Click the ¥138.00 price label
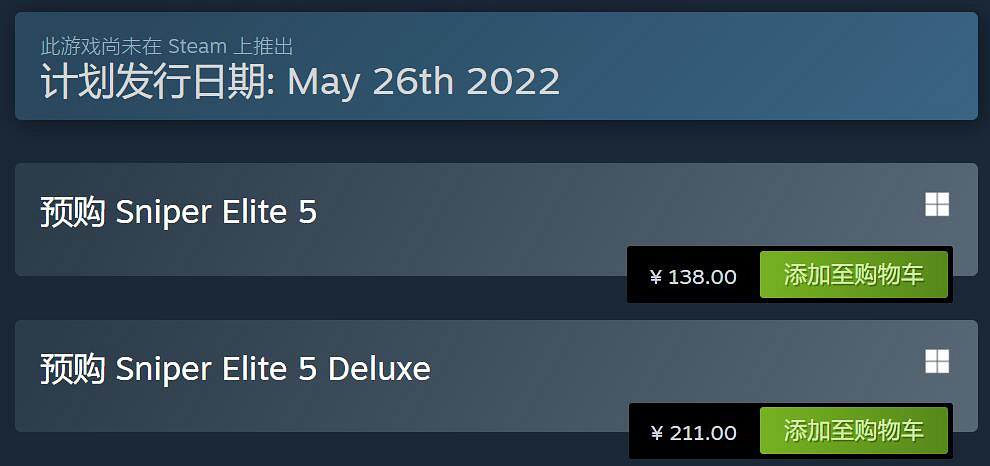 pyautogui.click(x=693, y=276)
